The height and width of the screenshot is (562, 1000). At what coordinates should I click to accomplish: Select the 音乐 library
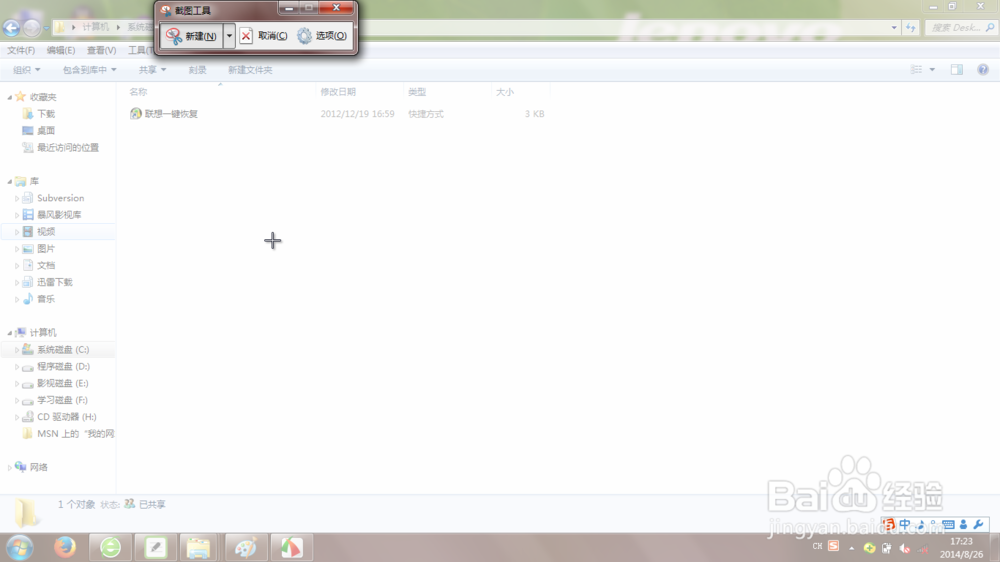tap(45, 299)
